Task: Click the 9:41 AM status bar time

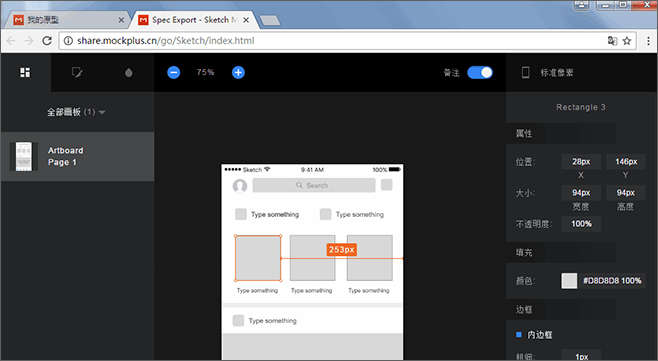Action: (x=312, y=170)
